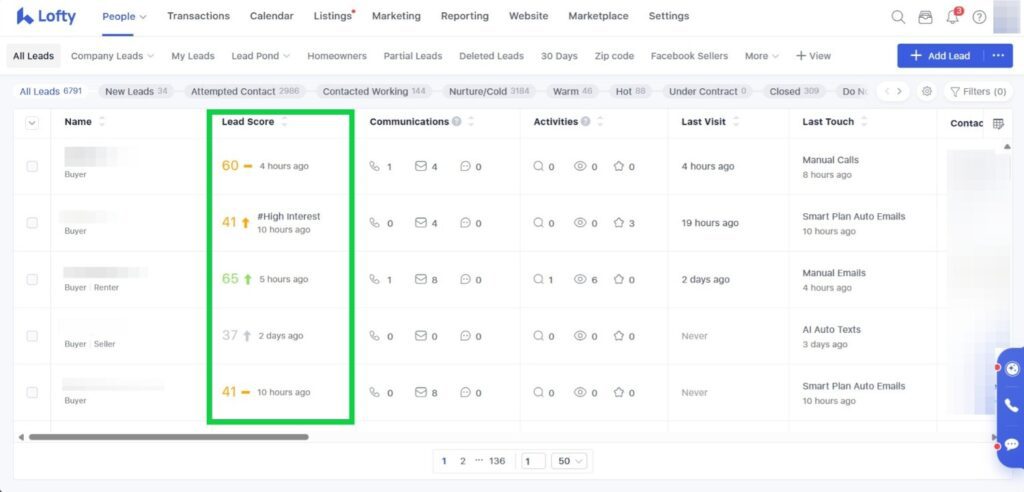Open the floating dialer phone widget

(x=1012, y=406)
